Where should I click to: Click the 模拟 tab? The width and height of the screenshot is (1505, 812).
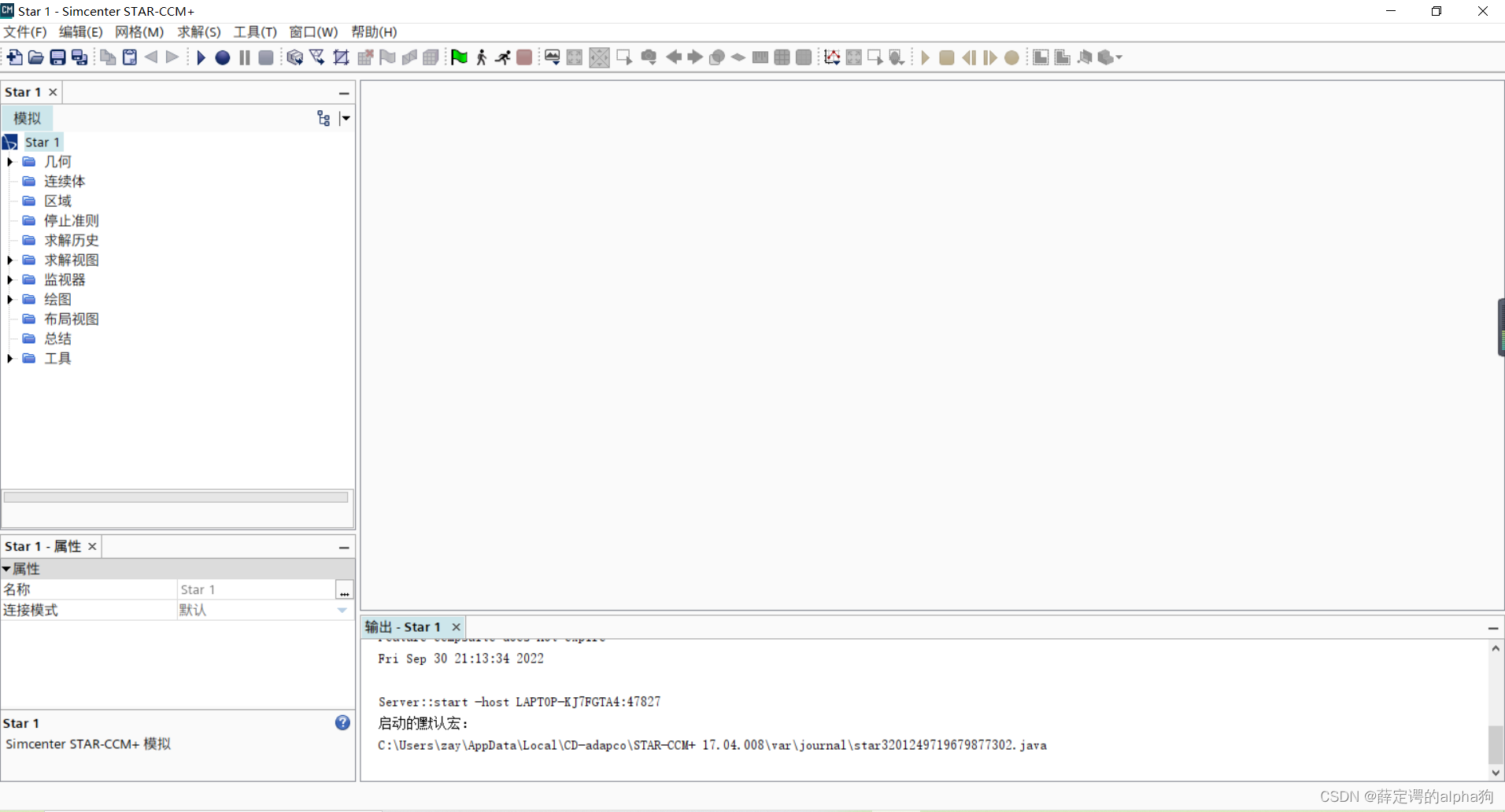(28, 118)
